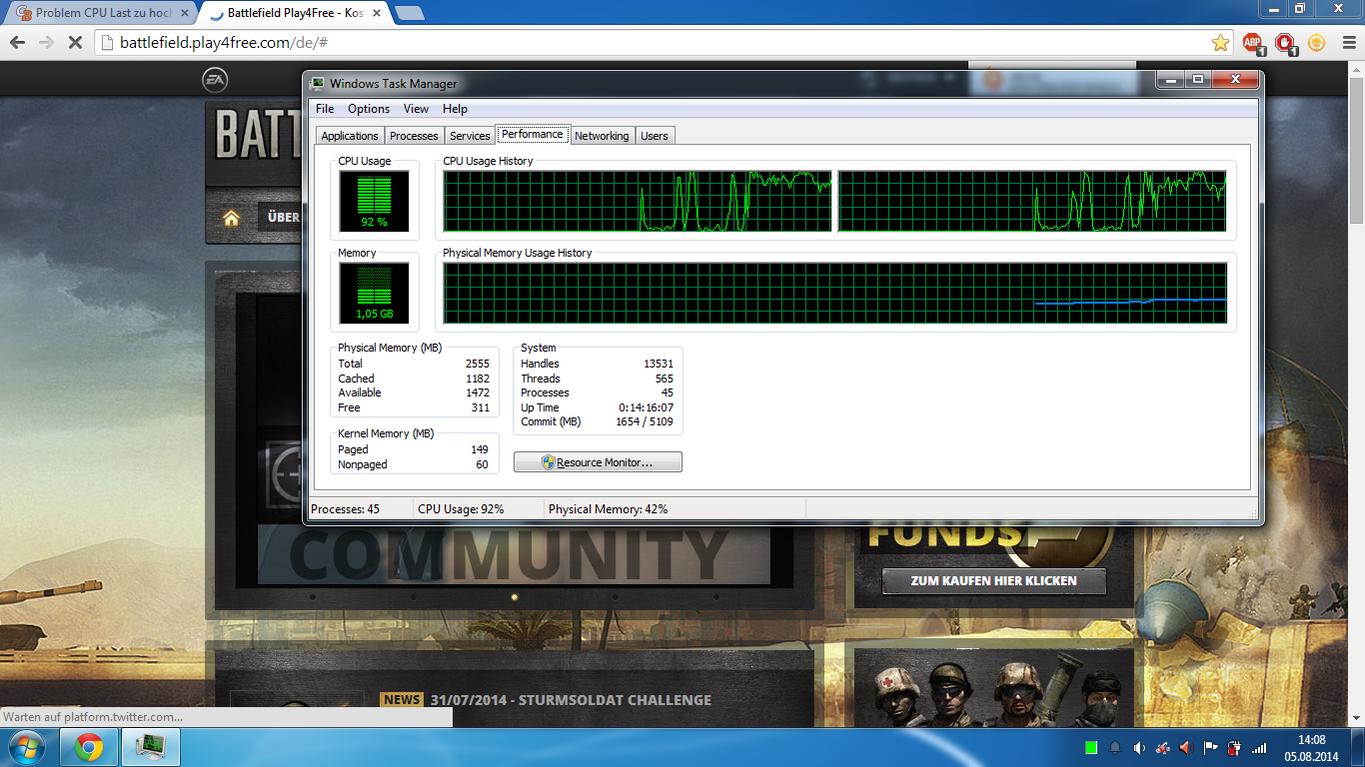Image resolution: width=1365 pixels, height=767 pixels.
Task: Click the battery power plug tray icon
Action: (x=1235, y=747)
